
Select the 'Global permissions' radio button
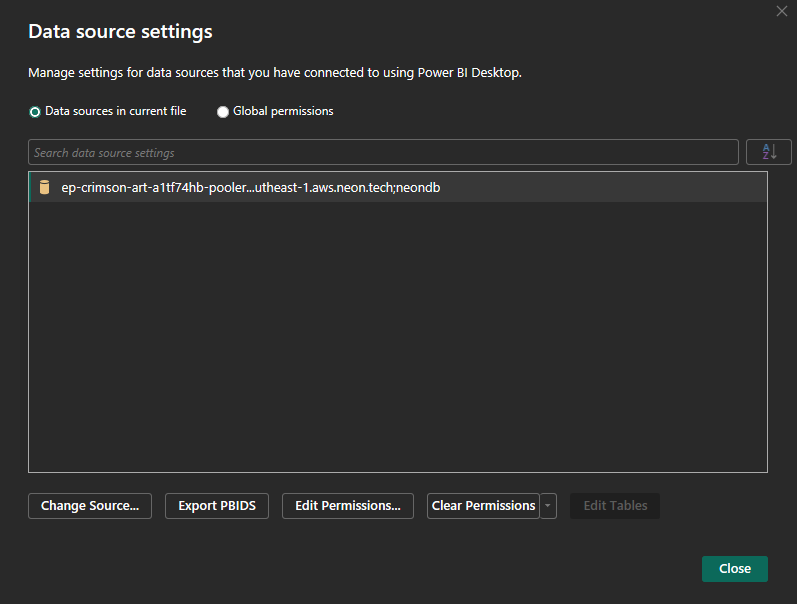click(x=223, y=112)
